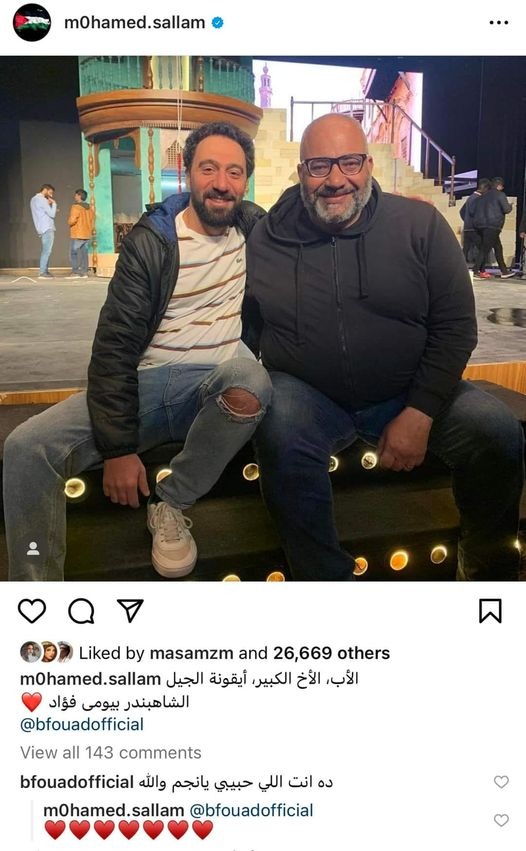
Task: Tap liker avatars beside Liked by
Action: [47, 652]
